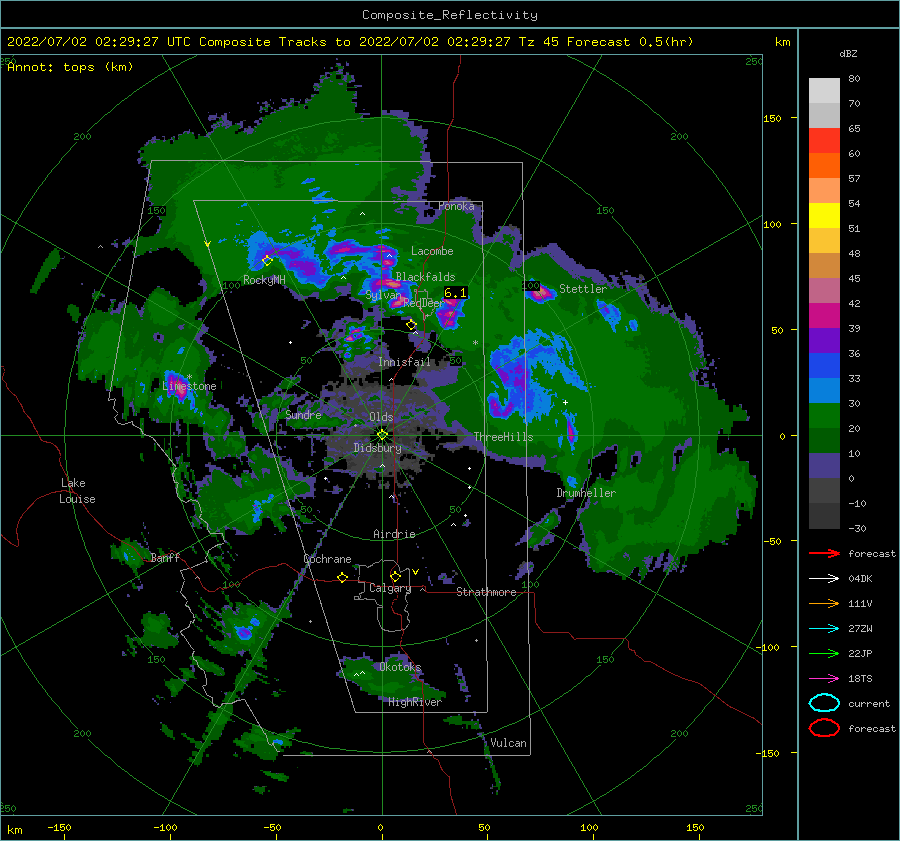Click the red forecast ellipse icon
This screenshot has height=841, width=900.
(824, 728)
